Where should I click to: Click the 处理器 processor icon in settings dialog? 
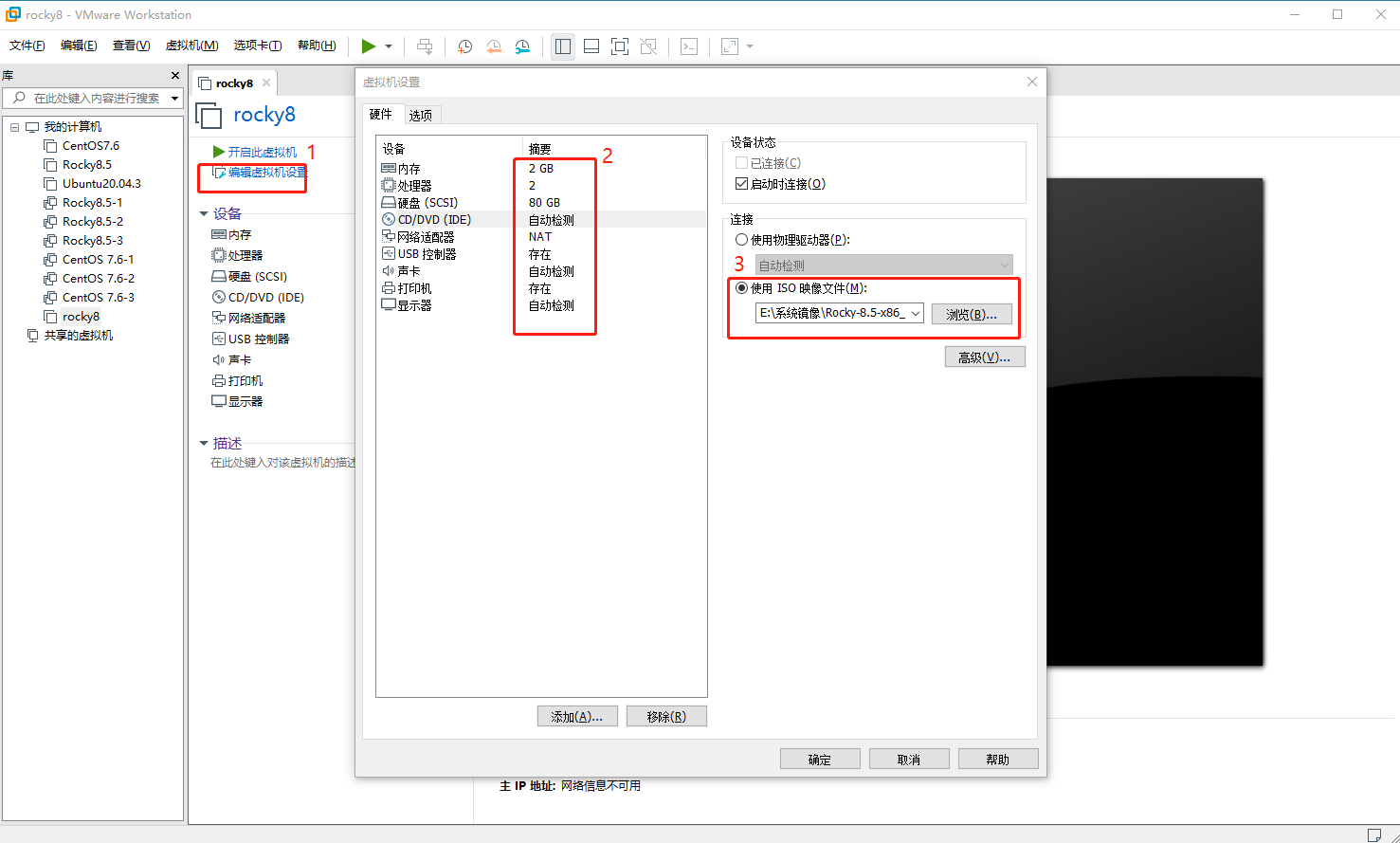pos(389,186)
